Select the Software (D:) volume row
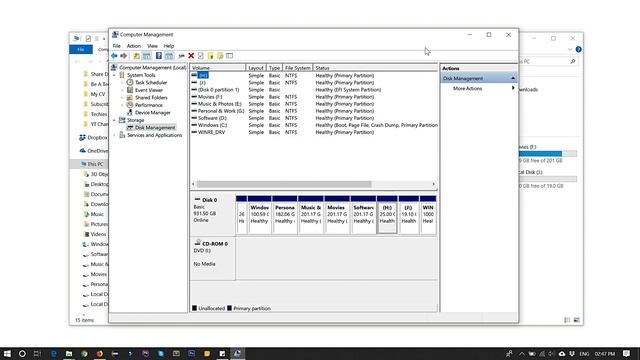Screen dimensions: 640x360 point(313,118)
